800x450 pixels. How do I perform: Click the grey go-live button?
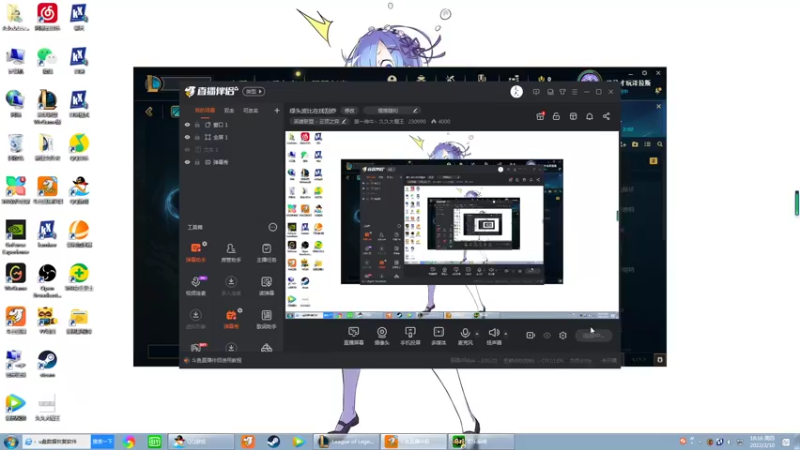[593, 335]
